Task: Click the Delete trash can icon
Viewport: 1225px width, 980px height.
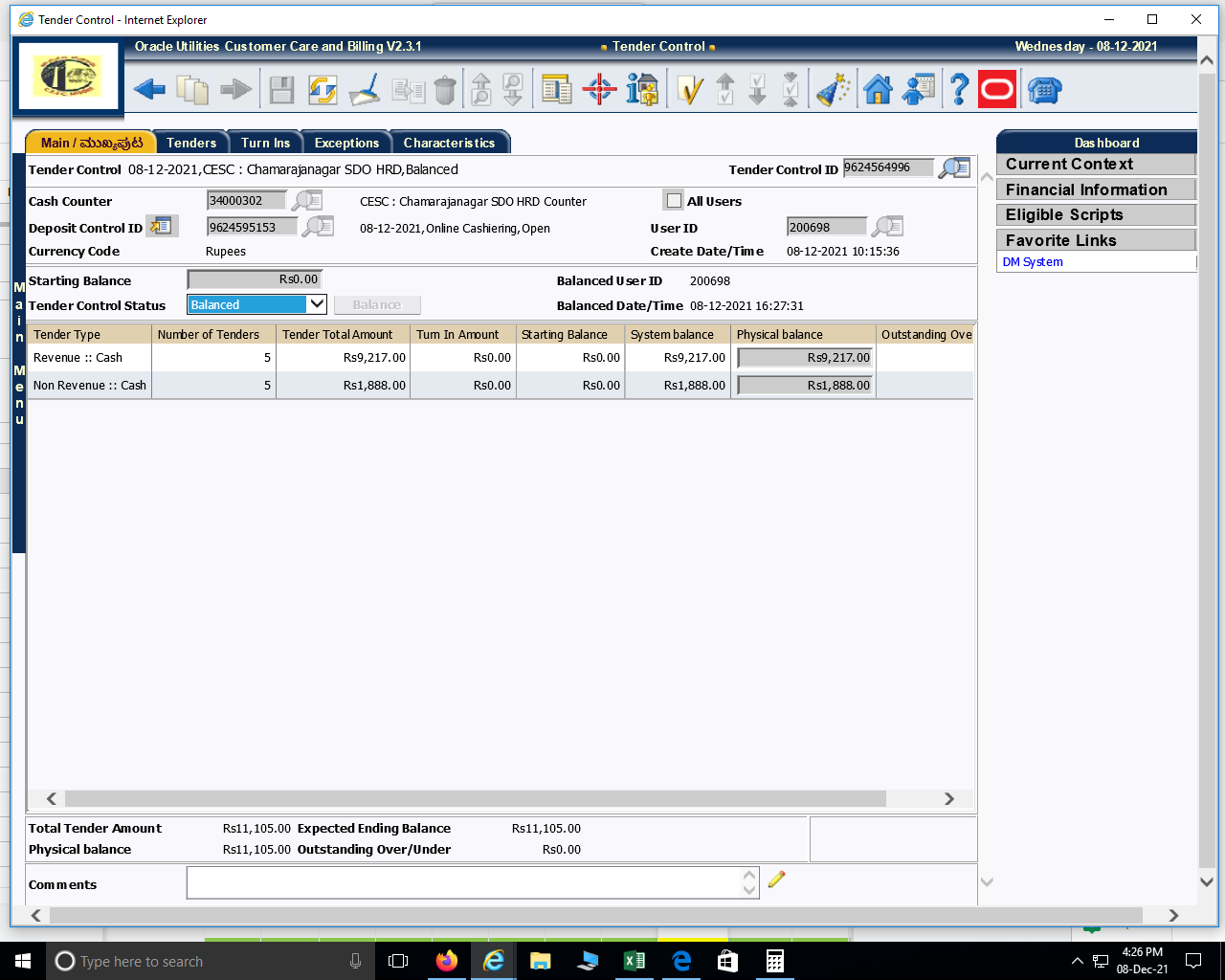Action: pos(445,91)
